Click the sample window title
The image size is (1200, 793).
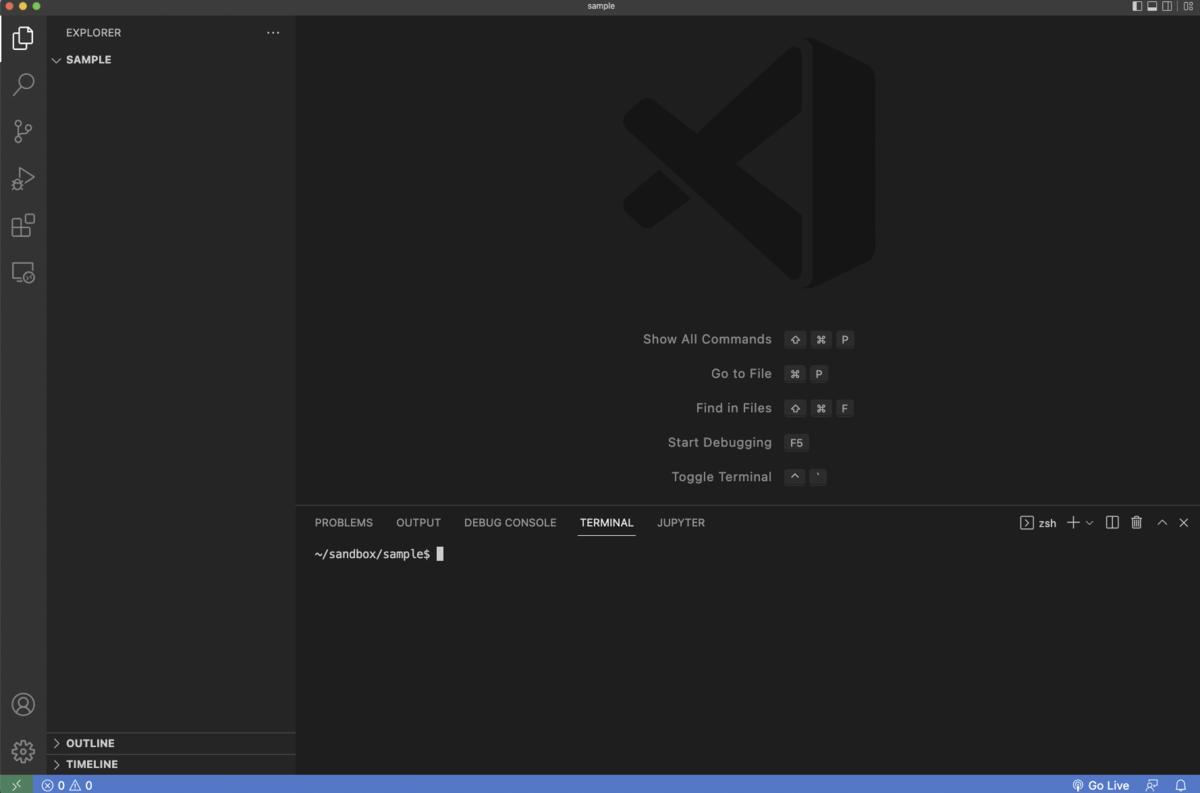pos(601,6)
